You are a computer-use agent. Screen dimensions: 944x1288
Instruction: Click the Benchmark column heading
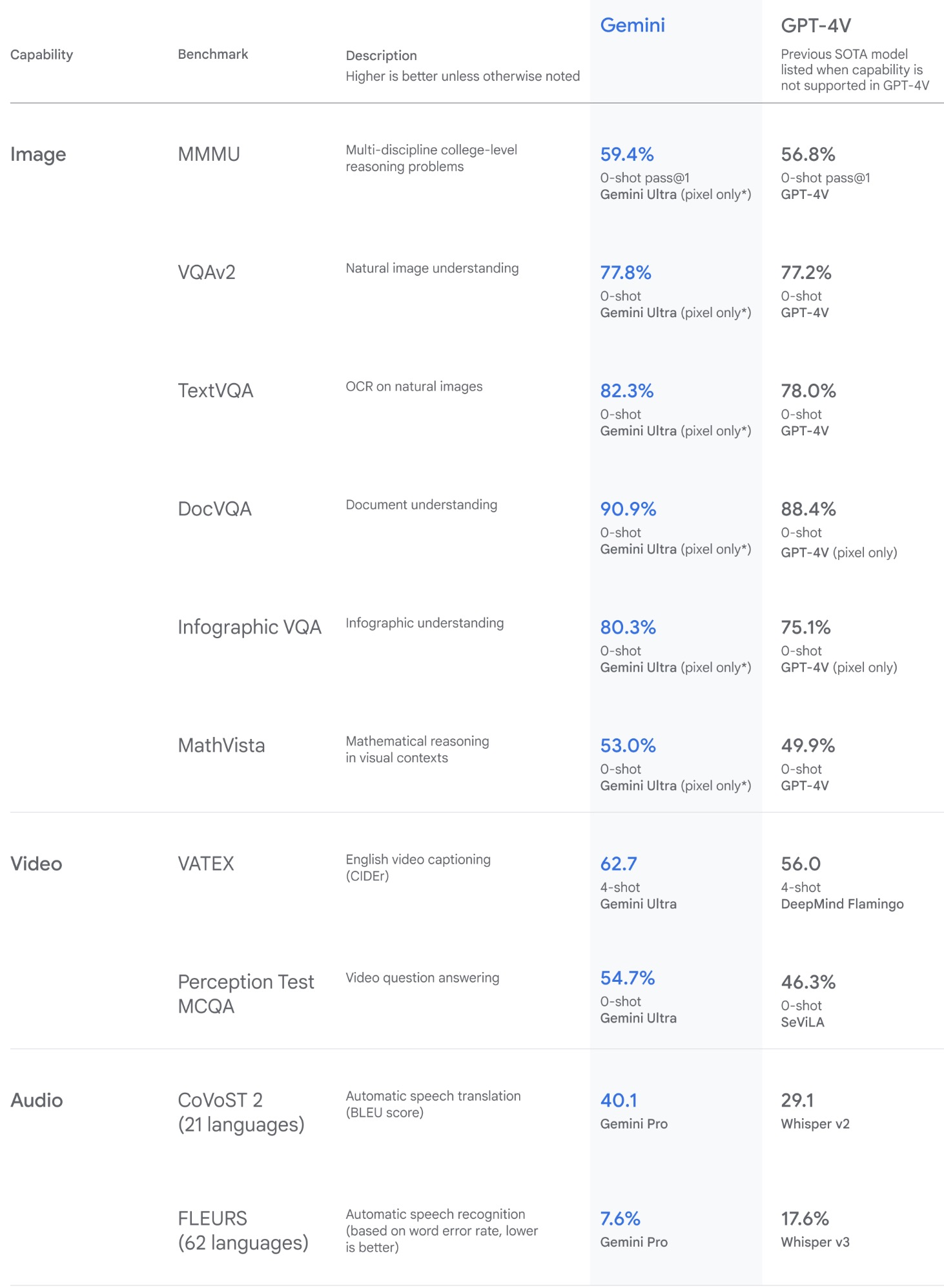(x=212, y=54)
